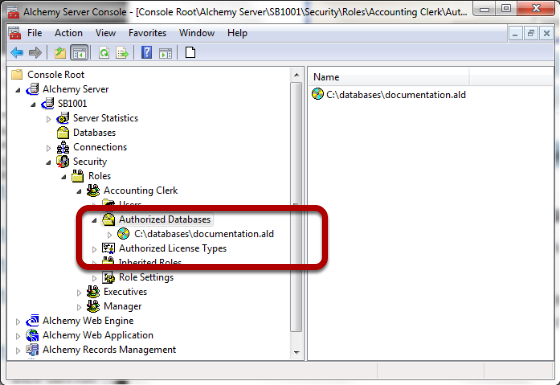Collapse the Roles node
The width and height of the screenshot is (560, 385).
pos(64,177)
